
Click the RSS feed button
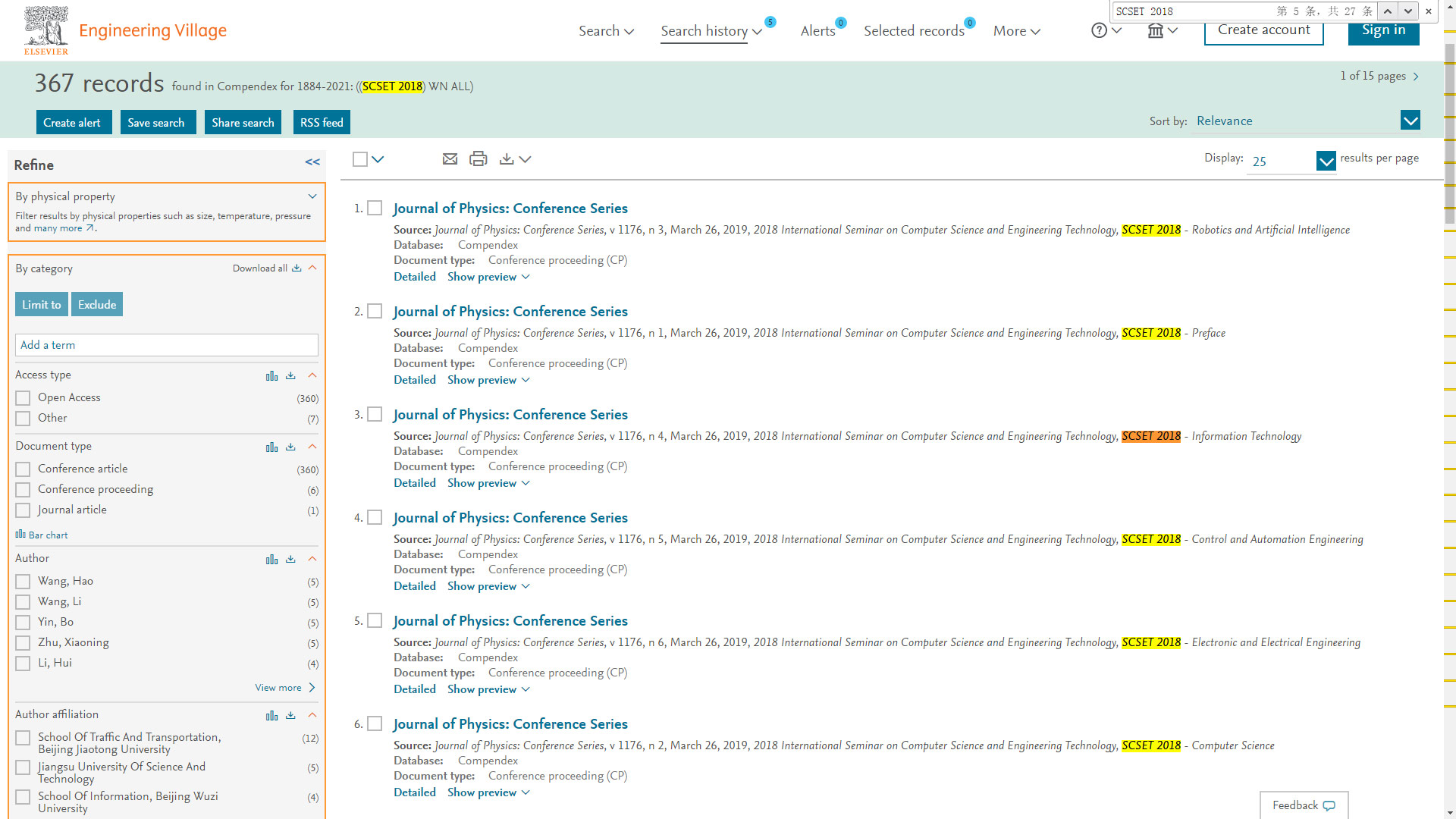pyautogui.click(x=322, y=123)
